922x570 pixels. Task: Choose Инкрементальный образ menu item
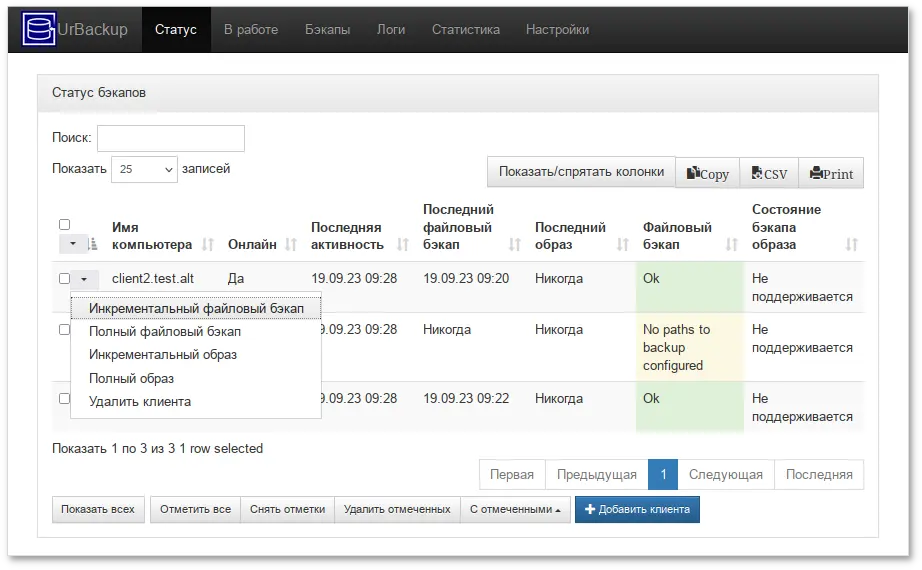(196, 355)
